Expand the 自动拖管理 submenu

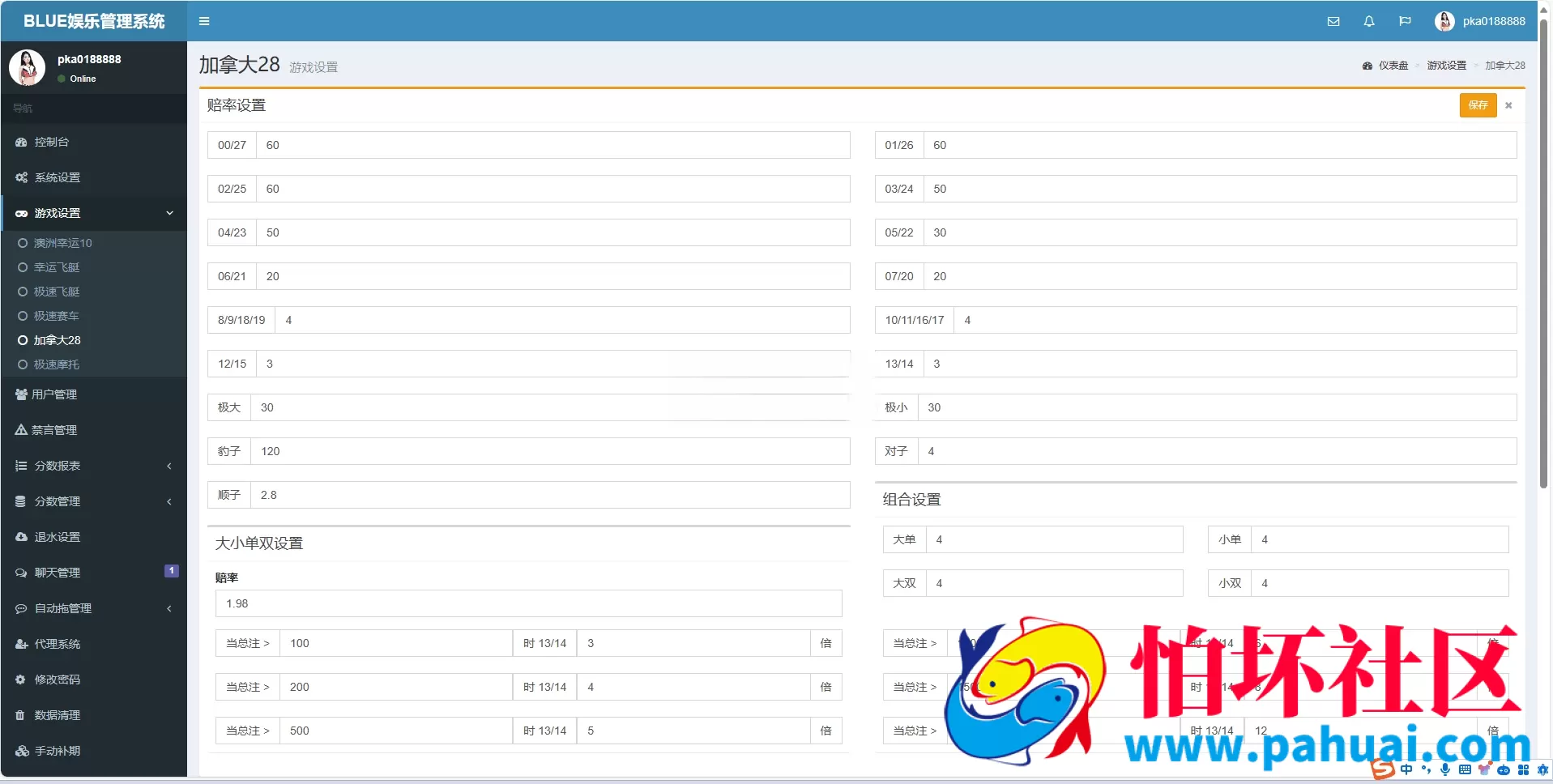[x=94, y=608]
